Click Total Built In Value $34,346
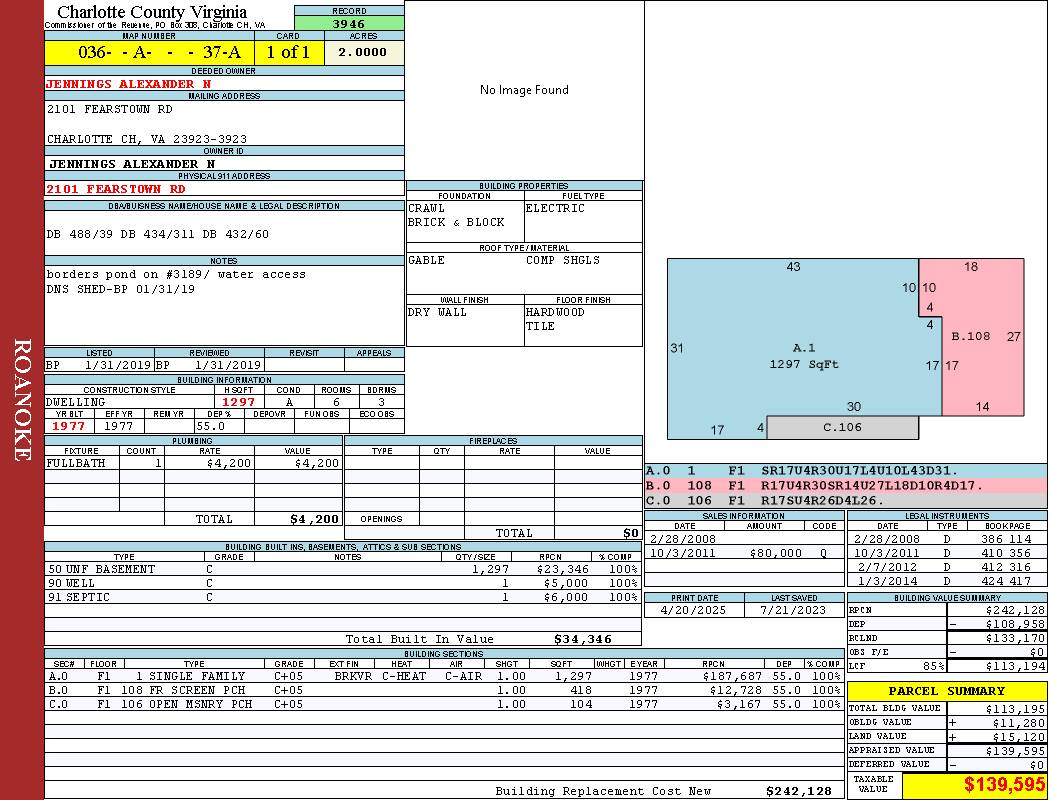The width and height of the screenshot is (1050, 800). coord(583,639)
